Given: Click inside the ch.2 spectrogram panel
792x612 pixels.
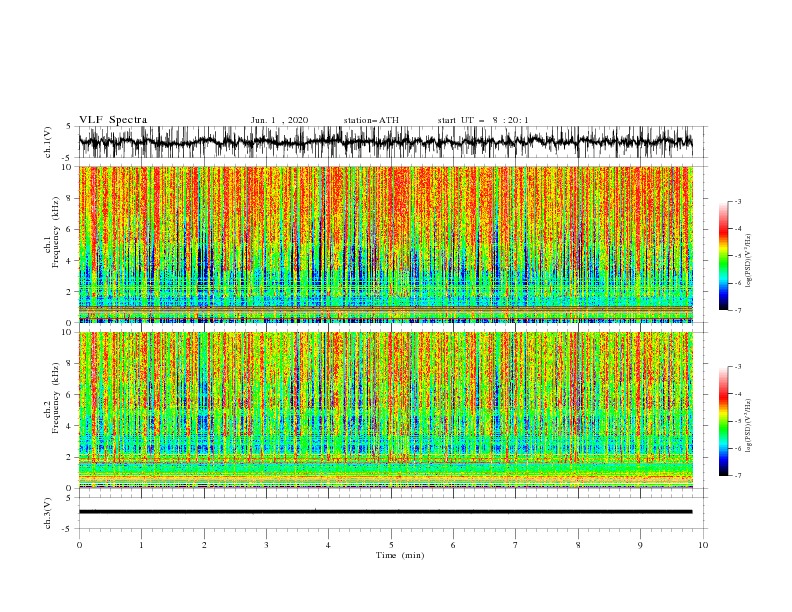Looking at the screenshot, I should tap(385, 410).
